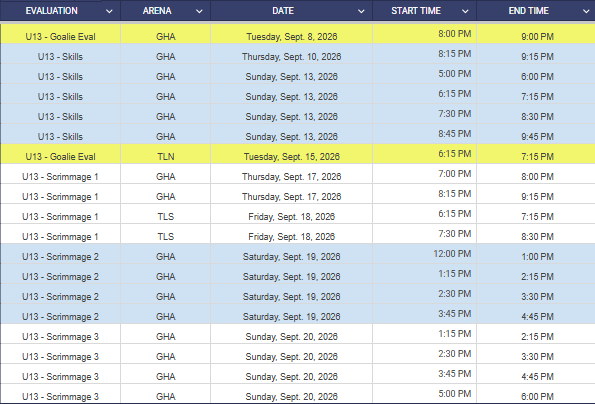This screenshot has width=595, height=404.
Task: Open the EVALUATION column filter dropdown
Action: (x=109, y=11)
